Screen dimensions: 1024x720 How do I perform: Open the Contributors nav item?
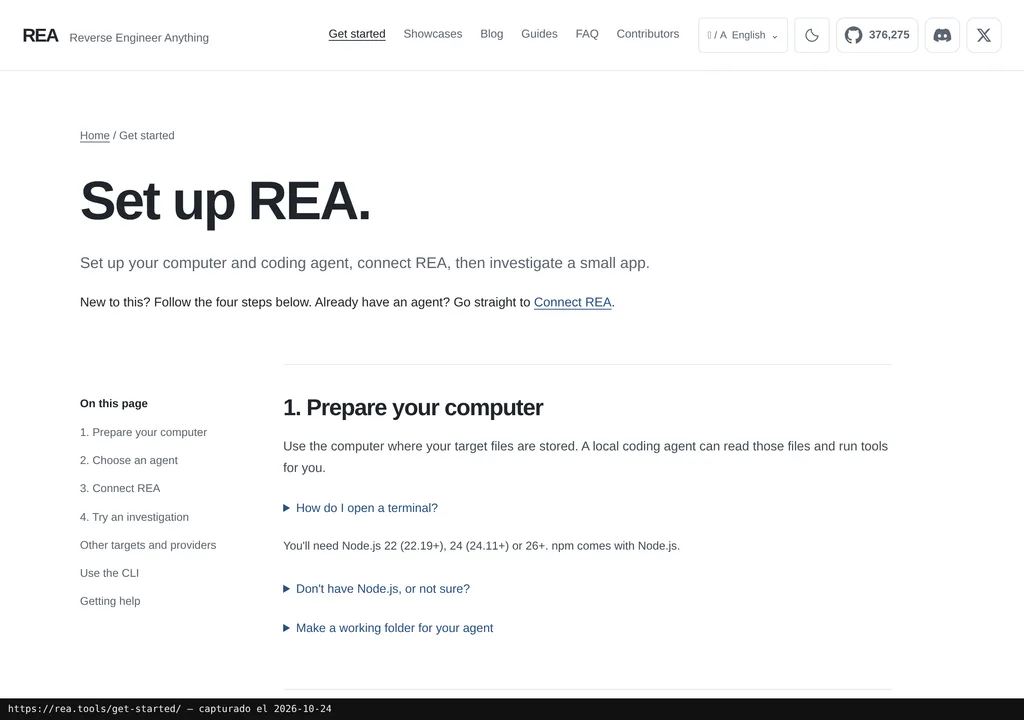[x=648, y=34]
